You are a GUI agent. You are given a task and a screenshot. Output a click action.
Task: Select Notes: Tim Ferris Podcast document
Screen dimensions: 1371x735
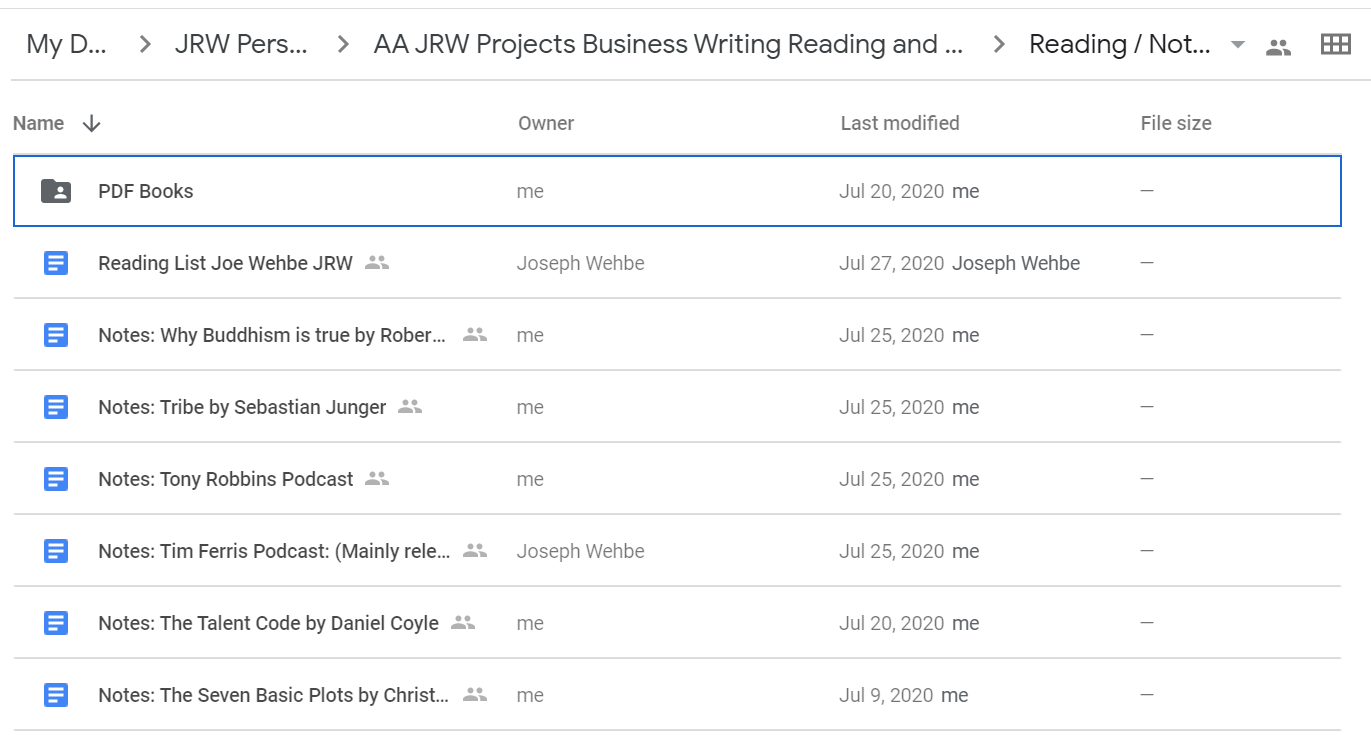[274, 551]
